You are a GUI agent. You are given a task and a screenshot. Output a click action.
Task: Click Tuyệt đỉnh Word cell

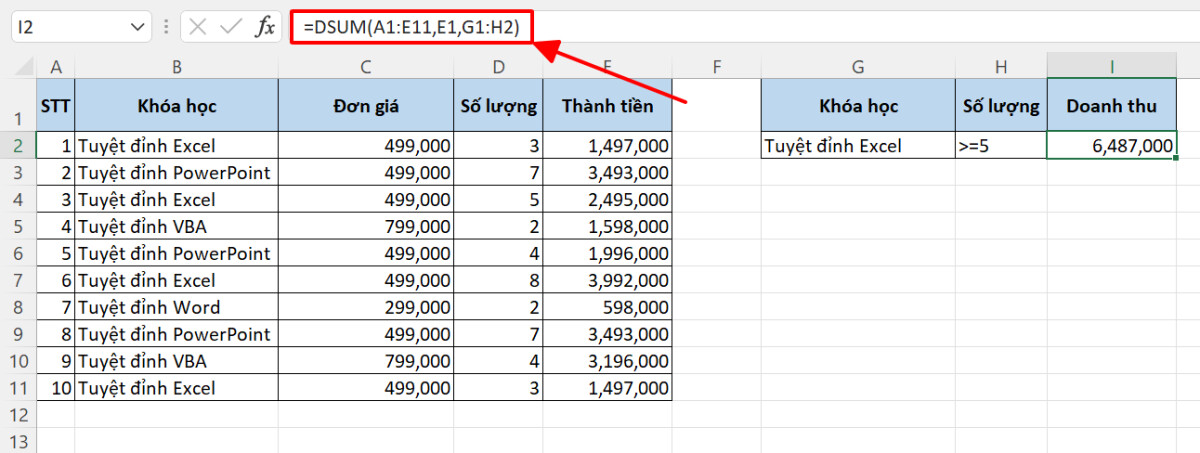pyautogui.click(x=176, y=307)
